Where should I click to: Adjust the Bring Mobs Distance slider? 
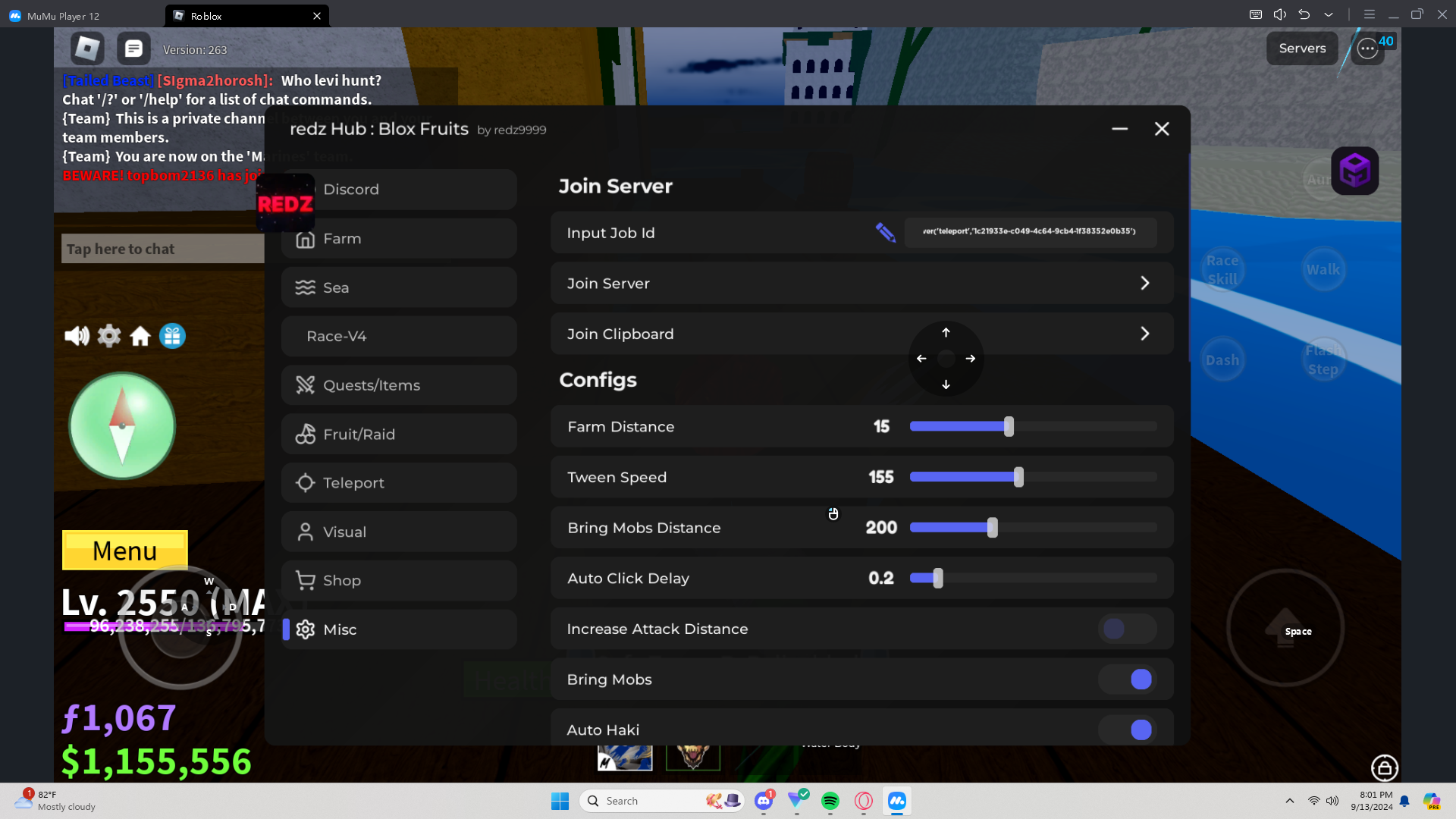pos(1033,528)
